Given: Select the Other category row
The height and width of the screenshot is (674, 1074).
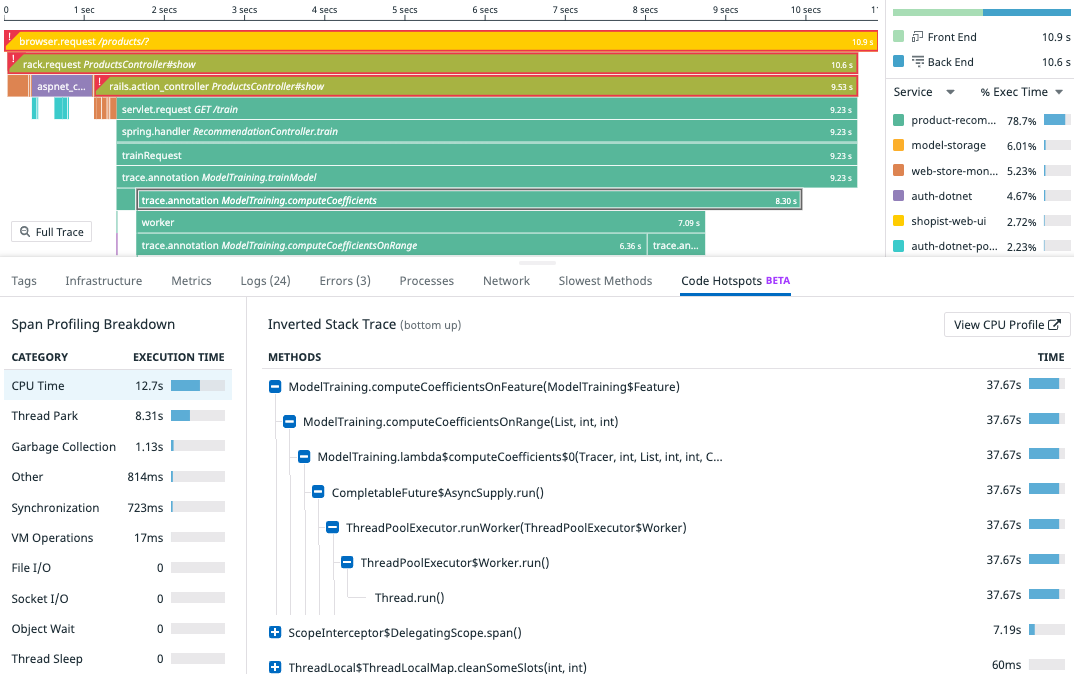Looking at the screenshot, I should tap(118, 477).
